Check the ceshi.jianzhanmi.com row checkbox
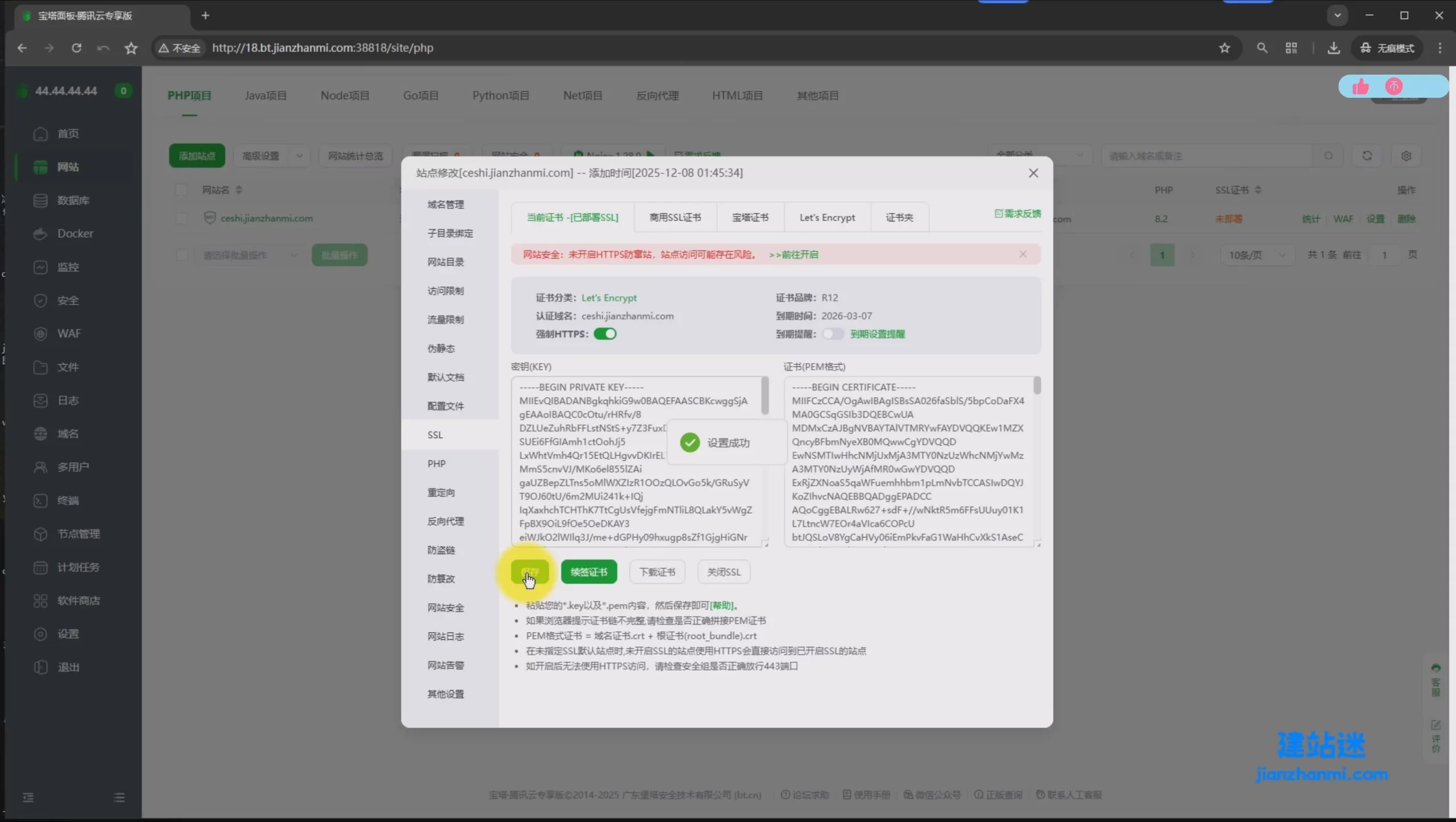 [181, 218]
